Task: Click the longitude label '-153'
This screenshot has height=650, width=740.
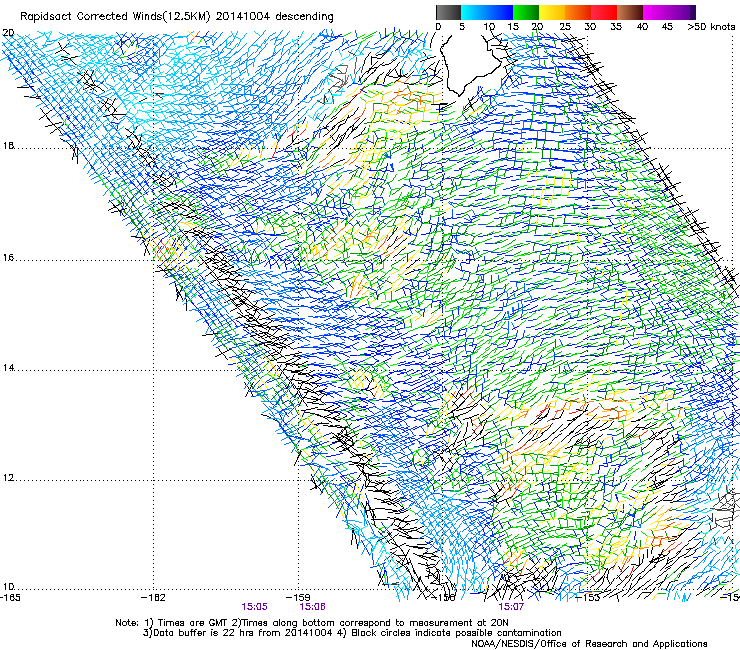Action: coord(588,598)
